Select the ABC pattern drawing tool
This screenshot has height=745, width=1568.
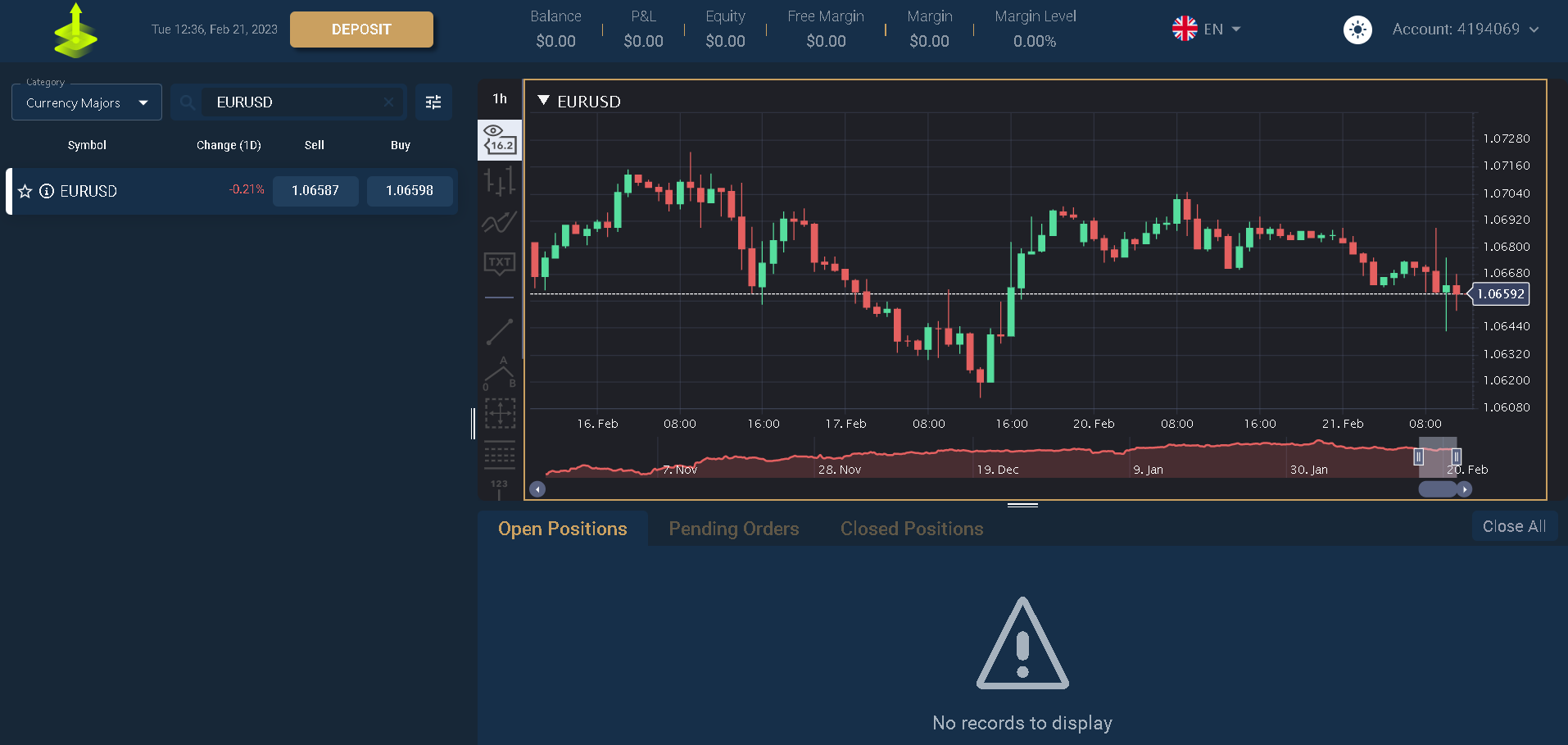pos(499,373)
